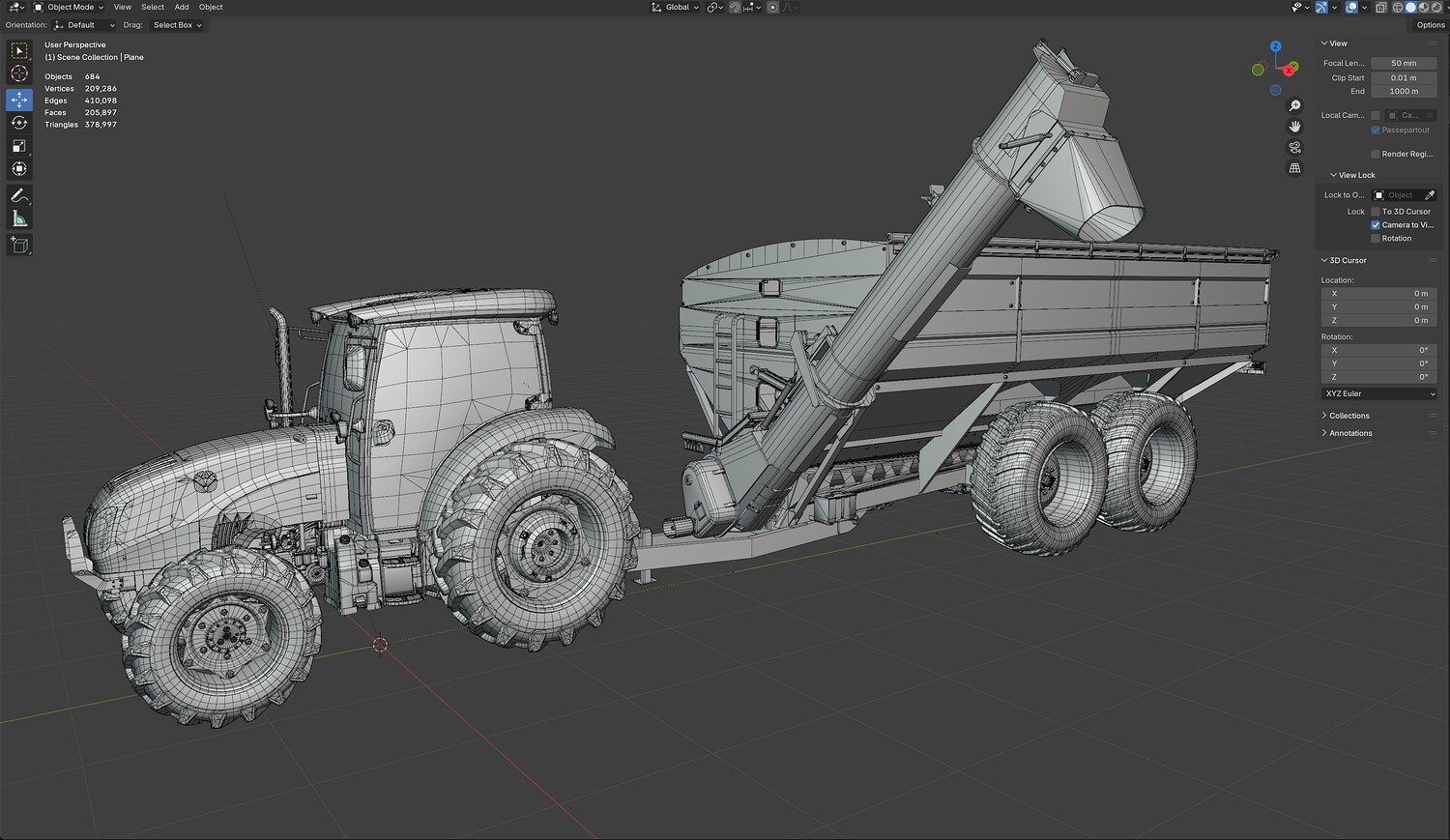Activate the 3D Cursor tool

coord(19,73)
